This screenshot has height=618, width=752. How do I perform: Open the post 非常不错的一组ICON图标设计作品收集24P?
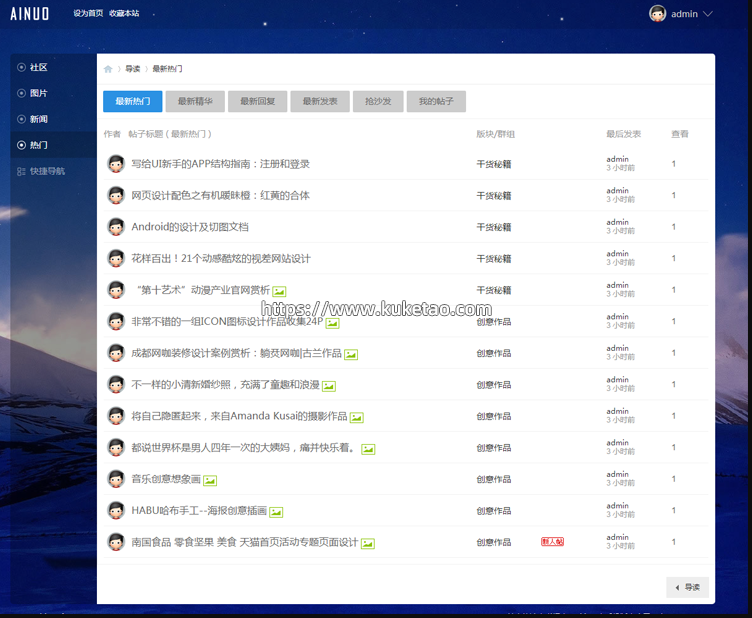tap(227, 322)
